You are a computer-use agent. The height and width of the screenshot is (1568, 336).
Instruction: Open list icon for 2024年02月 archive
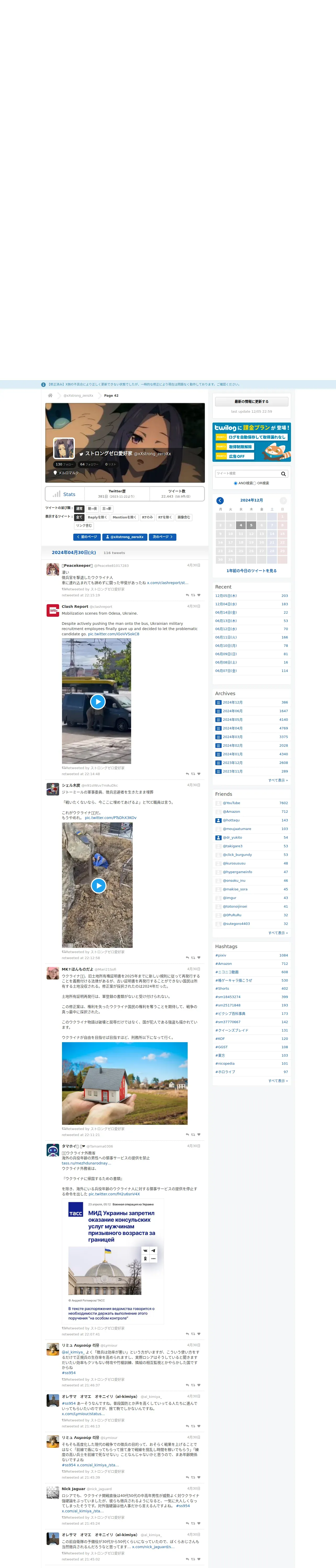click(218, 746)
